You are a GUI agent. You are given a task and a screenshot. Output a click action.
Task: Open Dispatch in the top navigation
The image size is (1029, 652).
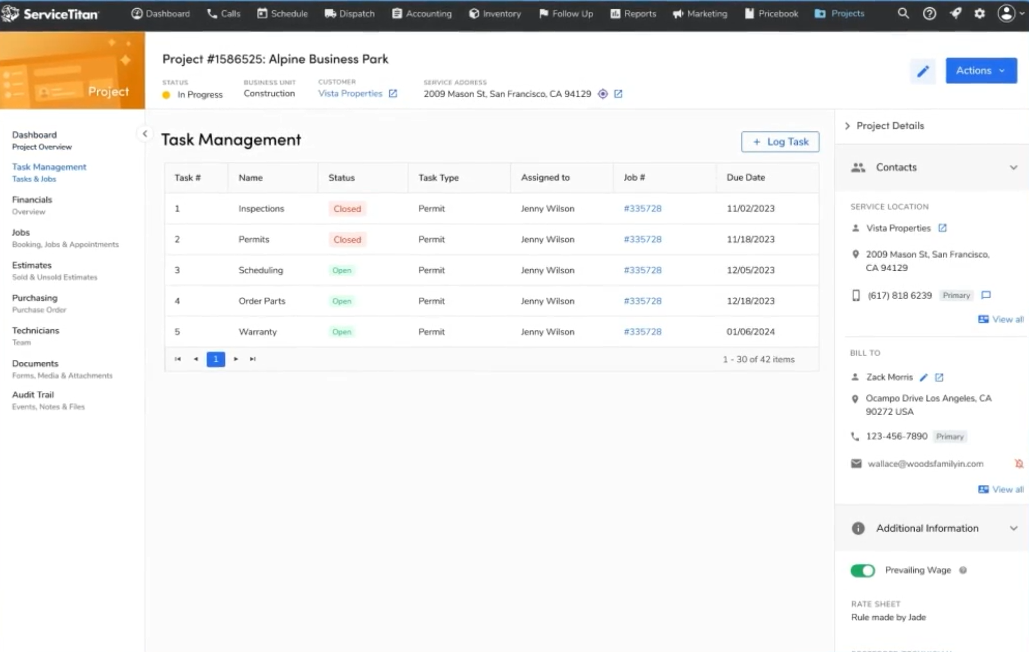click(349, 13)
